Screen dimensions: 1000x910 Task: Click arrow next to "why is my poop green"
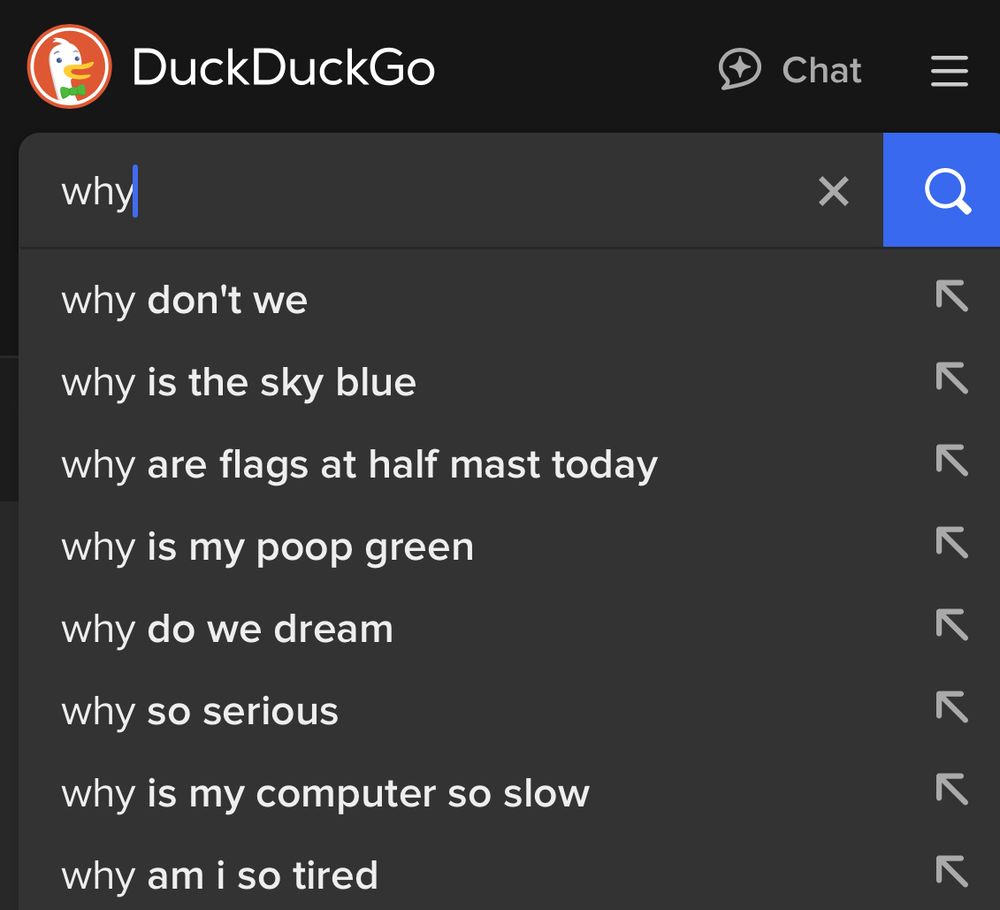[x=952, y=543]
